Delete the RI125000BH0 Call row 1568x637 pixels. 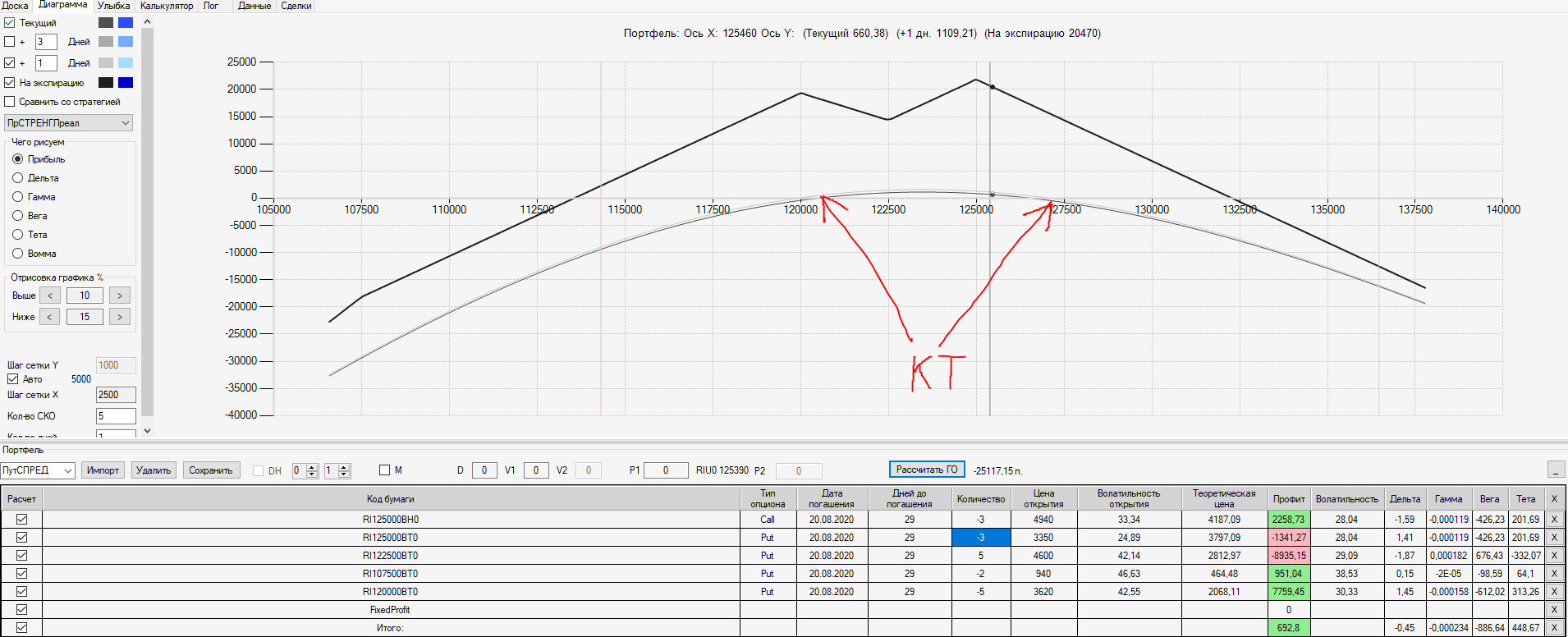pos(1554,519)
